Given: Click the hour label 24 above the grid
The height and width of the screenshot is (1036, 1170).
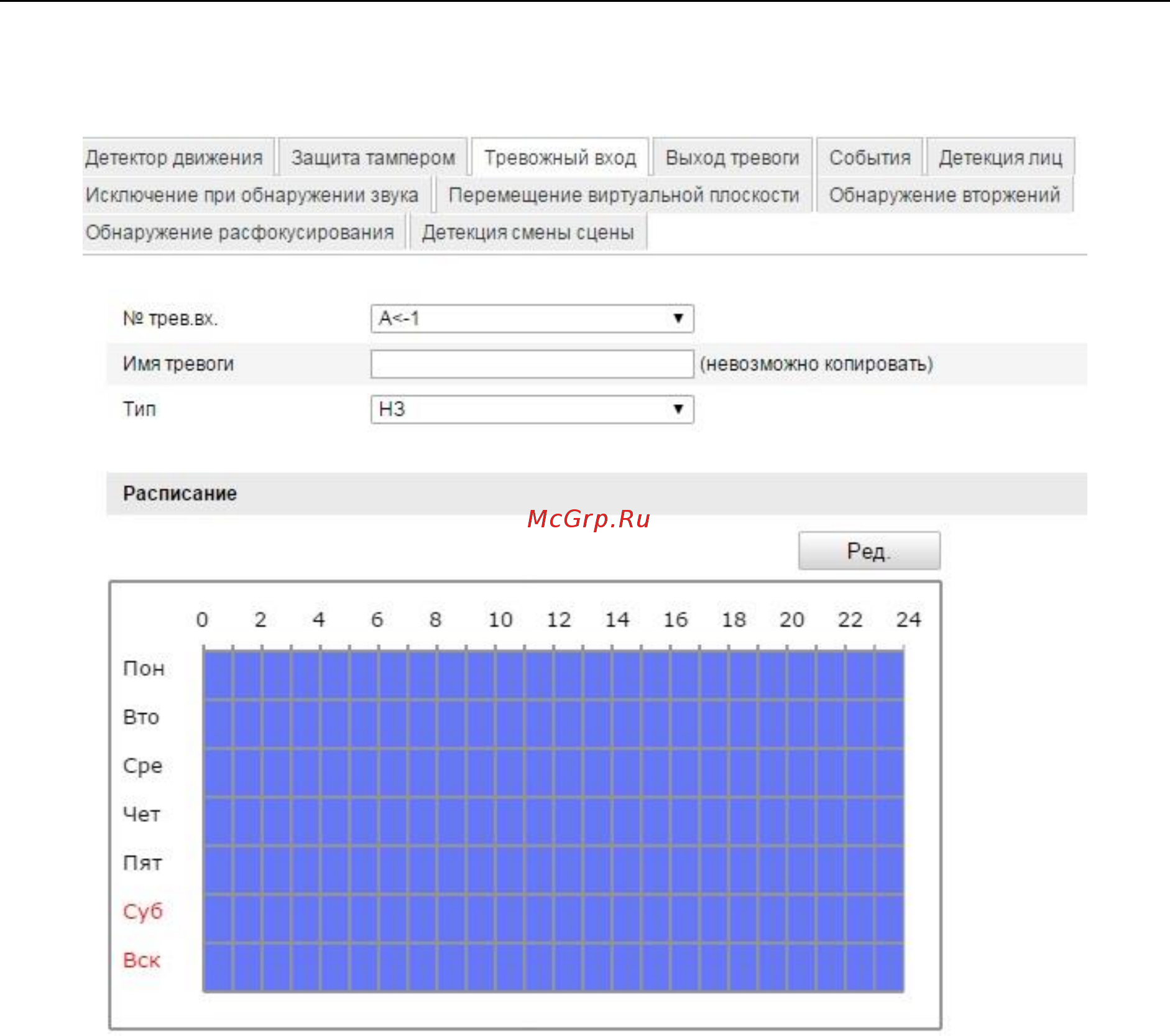Looking at the screenshot, I should click(908, 619).
